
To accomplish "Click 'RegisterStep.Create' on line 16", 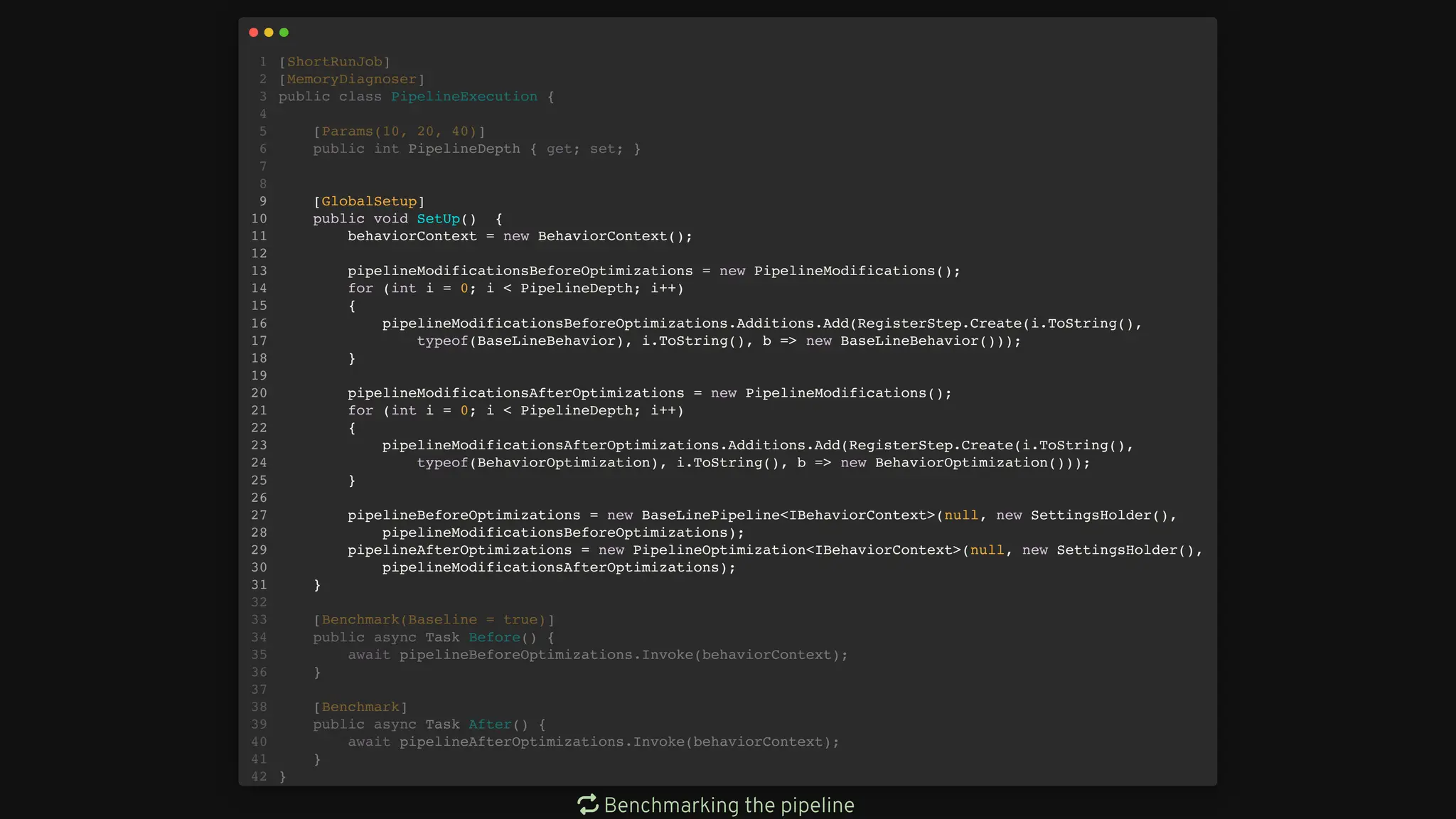I will click(x=940, y=323).
